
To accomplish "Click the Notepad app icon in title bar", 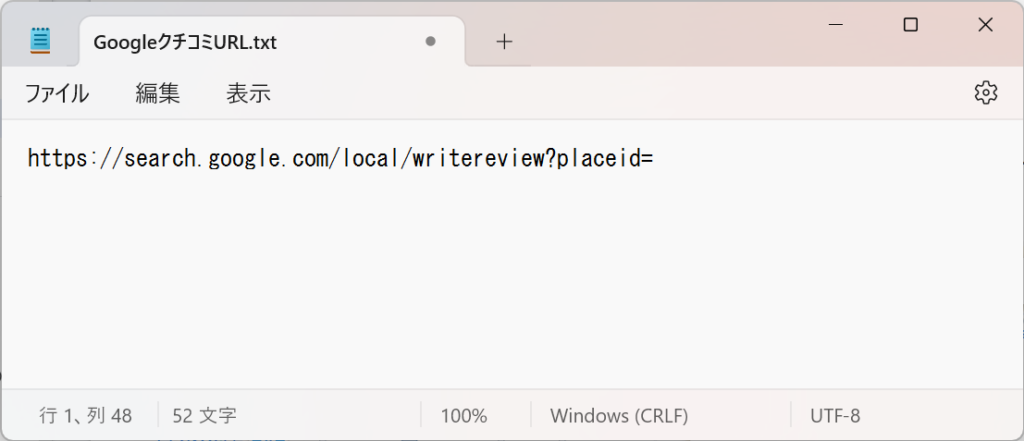I will coord(40,41).
